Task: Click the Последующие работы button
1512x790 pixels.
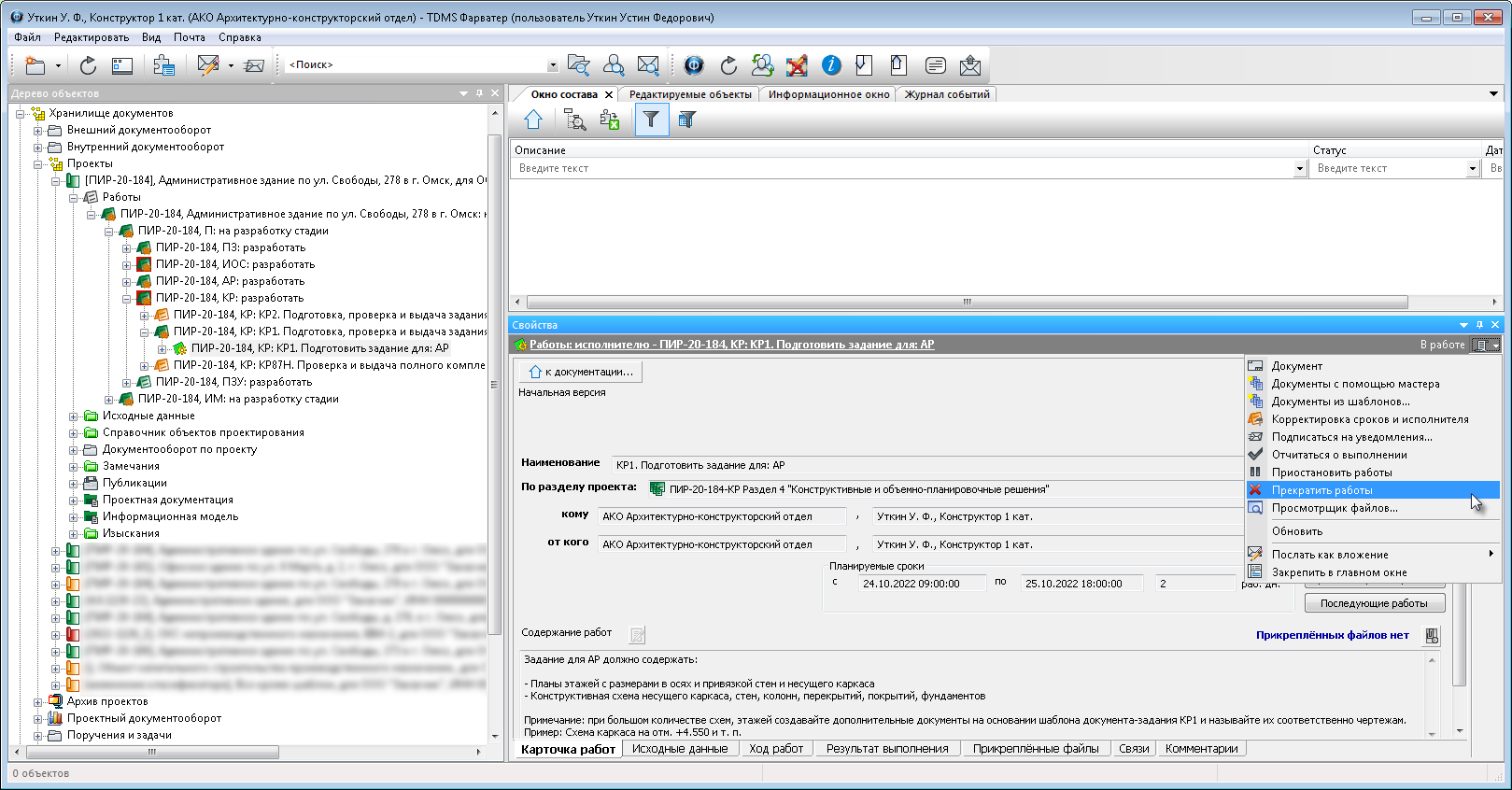Action: [1374, 603]
